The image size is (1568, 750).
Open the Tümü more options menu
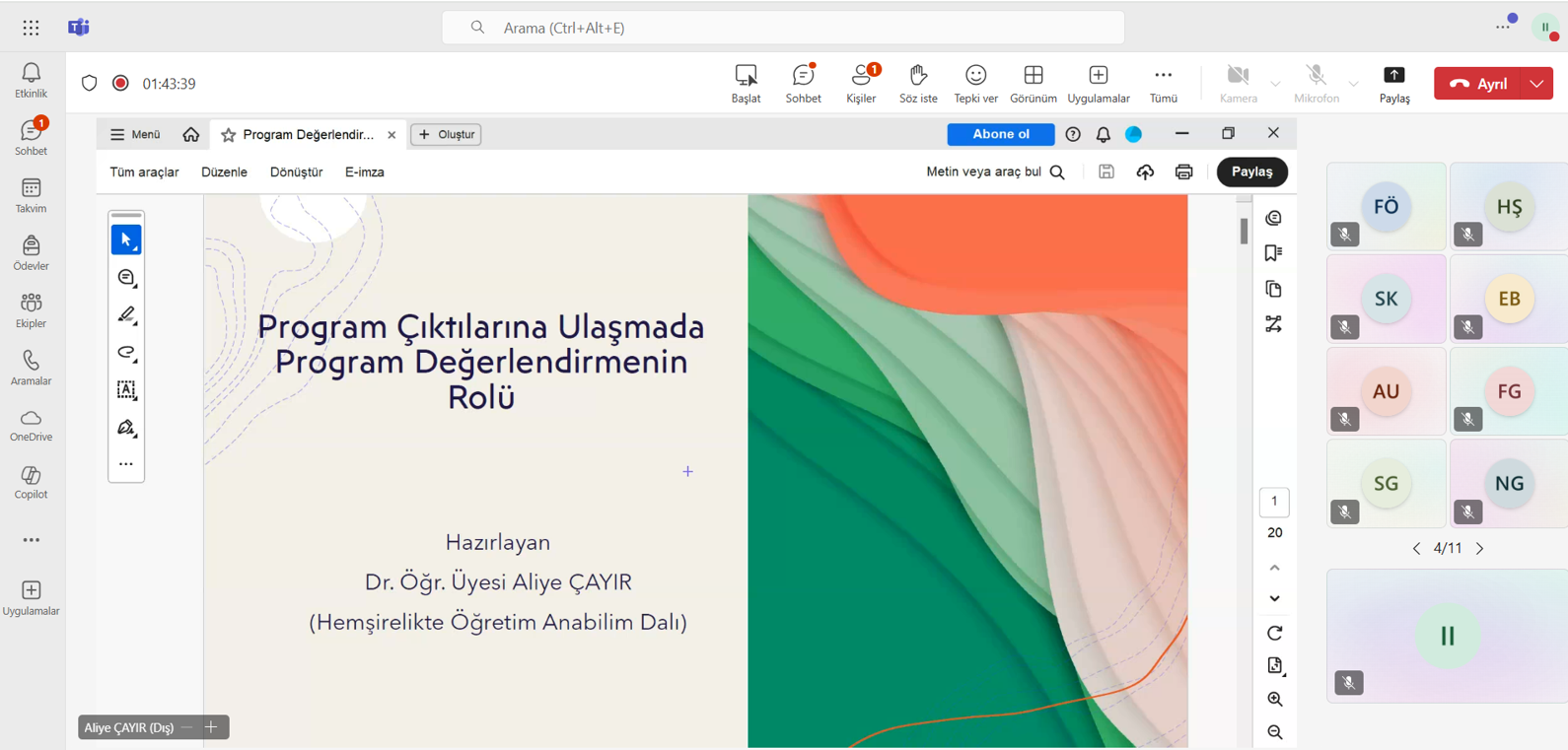[1163, 83]
